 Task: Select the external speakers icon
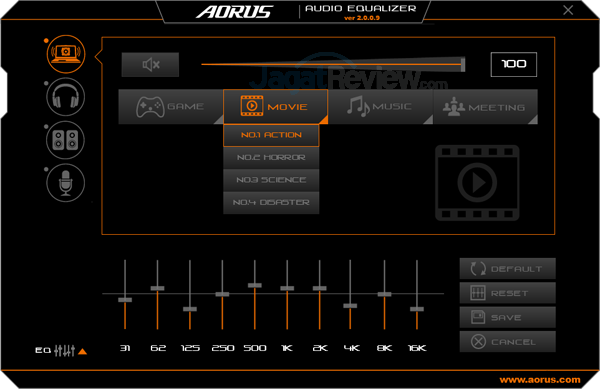[x=66, y=140]
